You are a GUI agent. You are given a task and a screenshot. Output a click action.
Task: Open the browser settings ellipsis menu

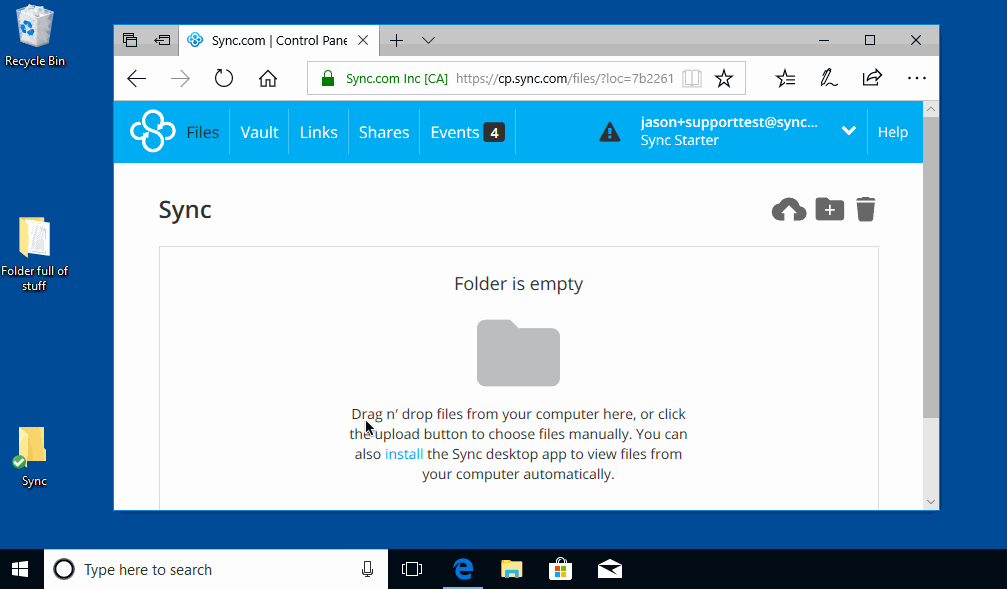pos(916,78)
